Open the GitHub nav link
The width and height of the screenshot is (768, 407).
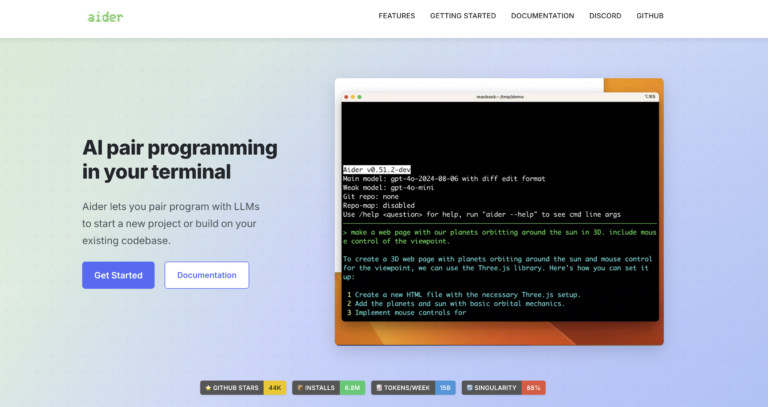(650, 16)
